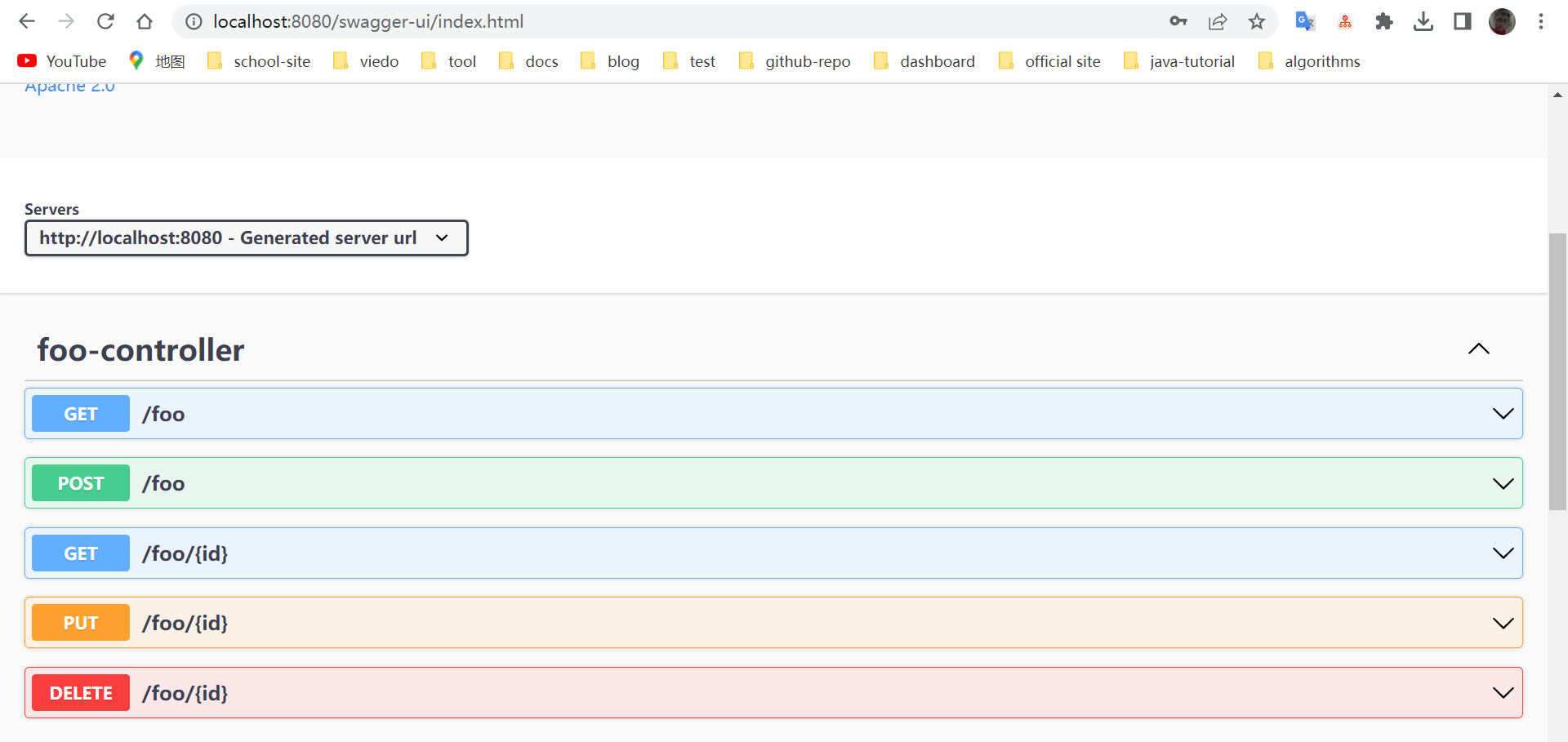Open the java-tutorial bookmark folder

coord(1179,61)
